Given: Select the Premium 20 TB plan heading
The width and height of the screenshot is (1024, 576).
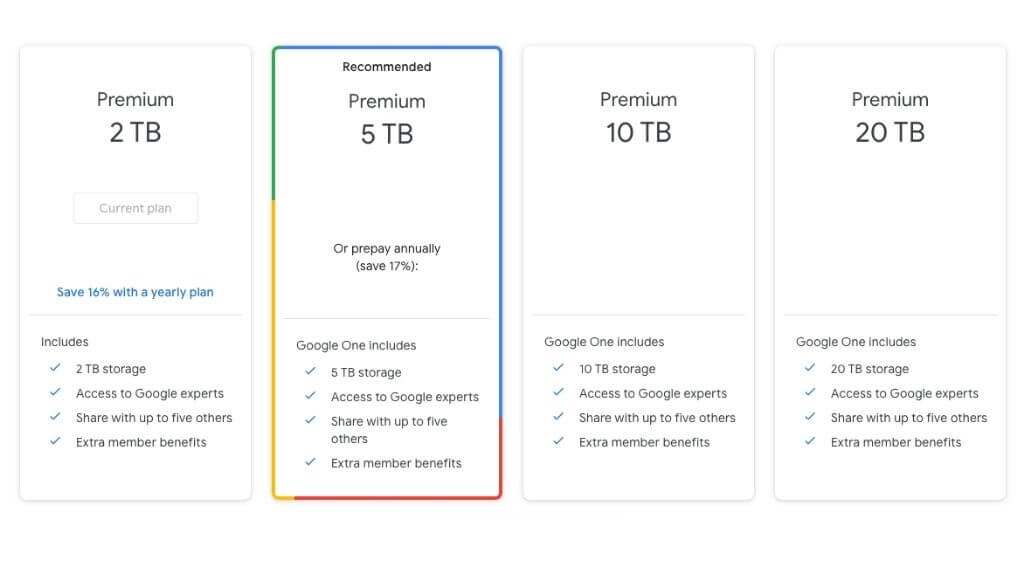Looking at the screenshot, I should [x=889, y=117].
